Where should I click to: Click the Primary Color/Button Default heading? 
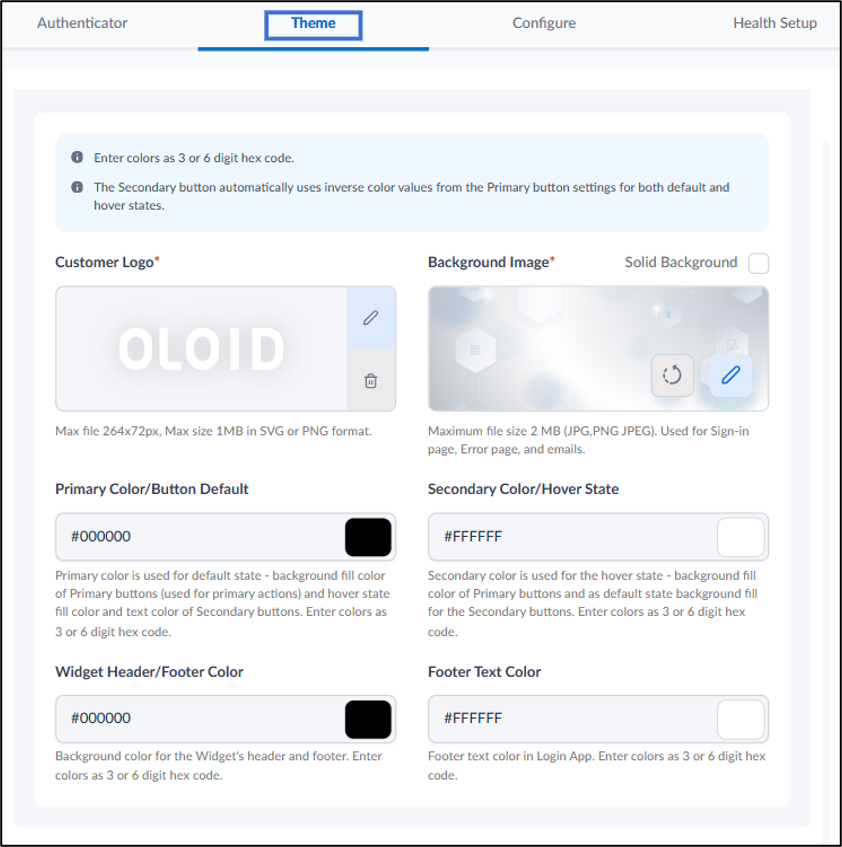[x=152, y=489]
